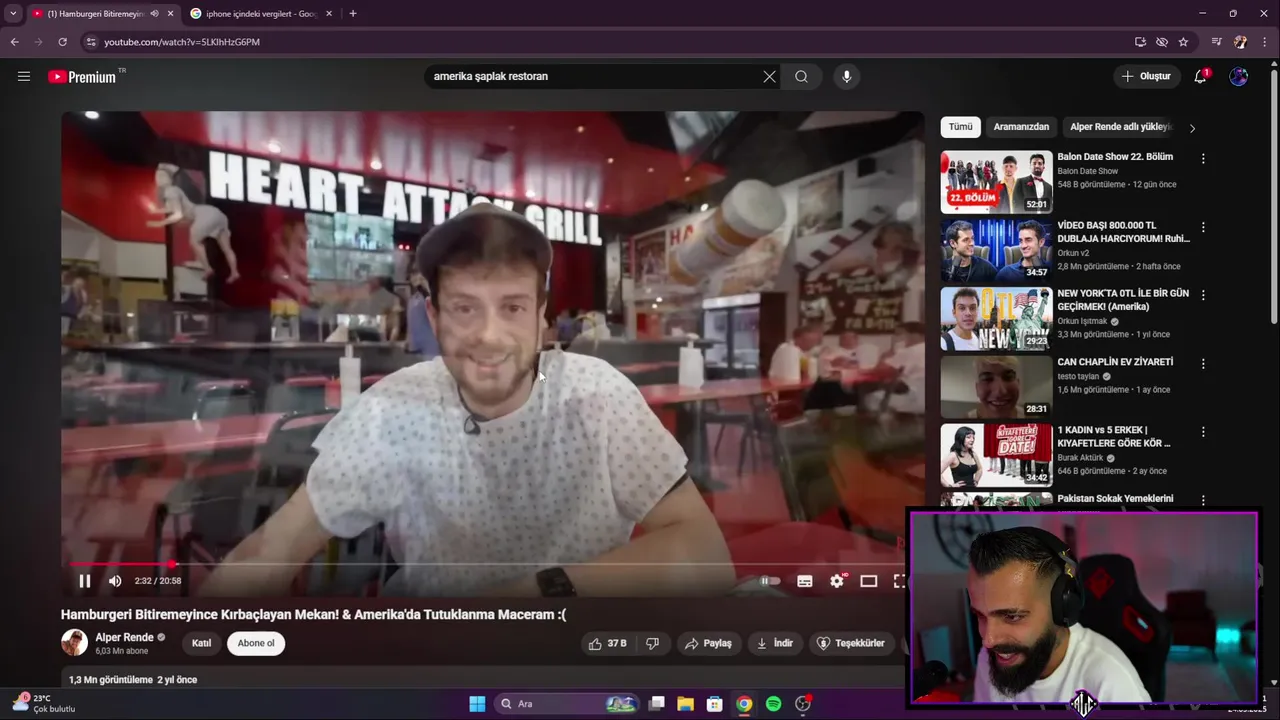Viewport: 1280px width, 720px height.
Task: Subscribe with the Abone ol button
Action: point(256,643)
